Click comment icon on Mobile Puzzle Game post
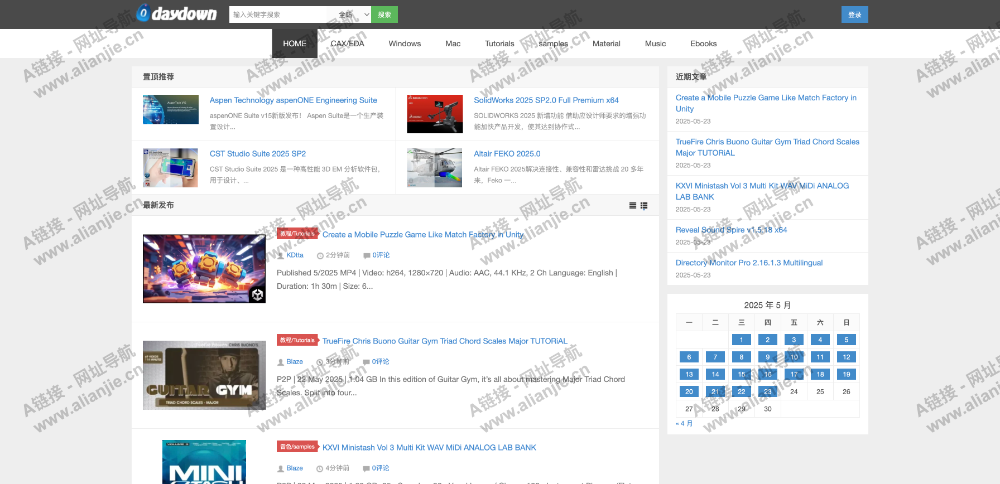Image resolution: width=1000 pixels, height=484 pixels. (x=366, y=255)
